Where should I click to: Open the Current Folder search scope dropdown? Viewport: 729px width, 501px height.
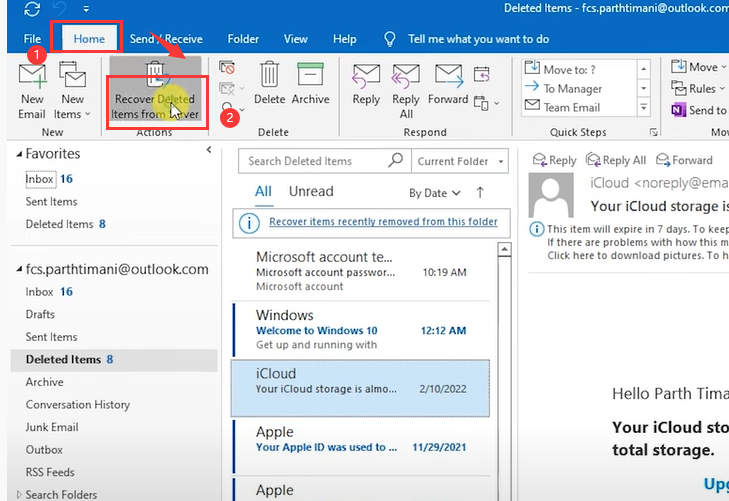tap(461, 161)
